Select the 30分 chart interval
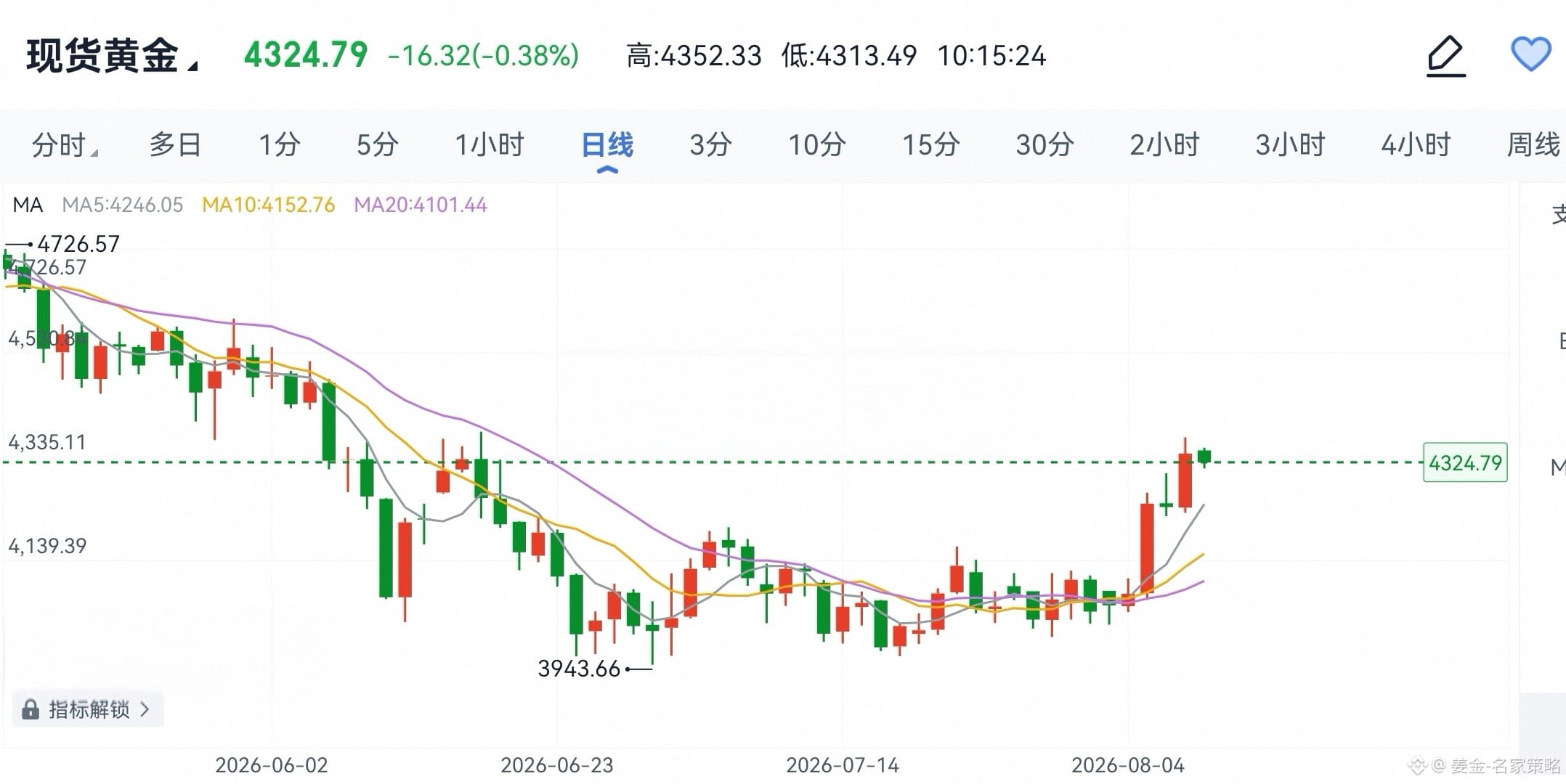This screenshot has height=784, width=1566. pos(1044,144)
